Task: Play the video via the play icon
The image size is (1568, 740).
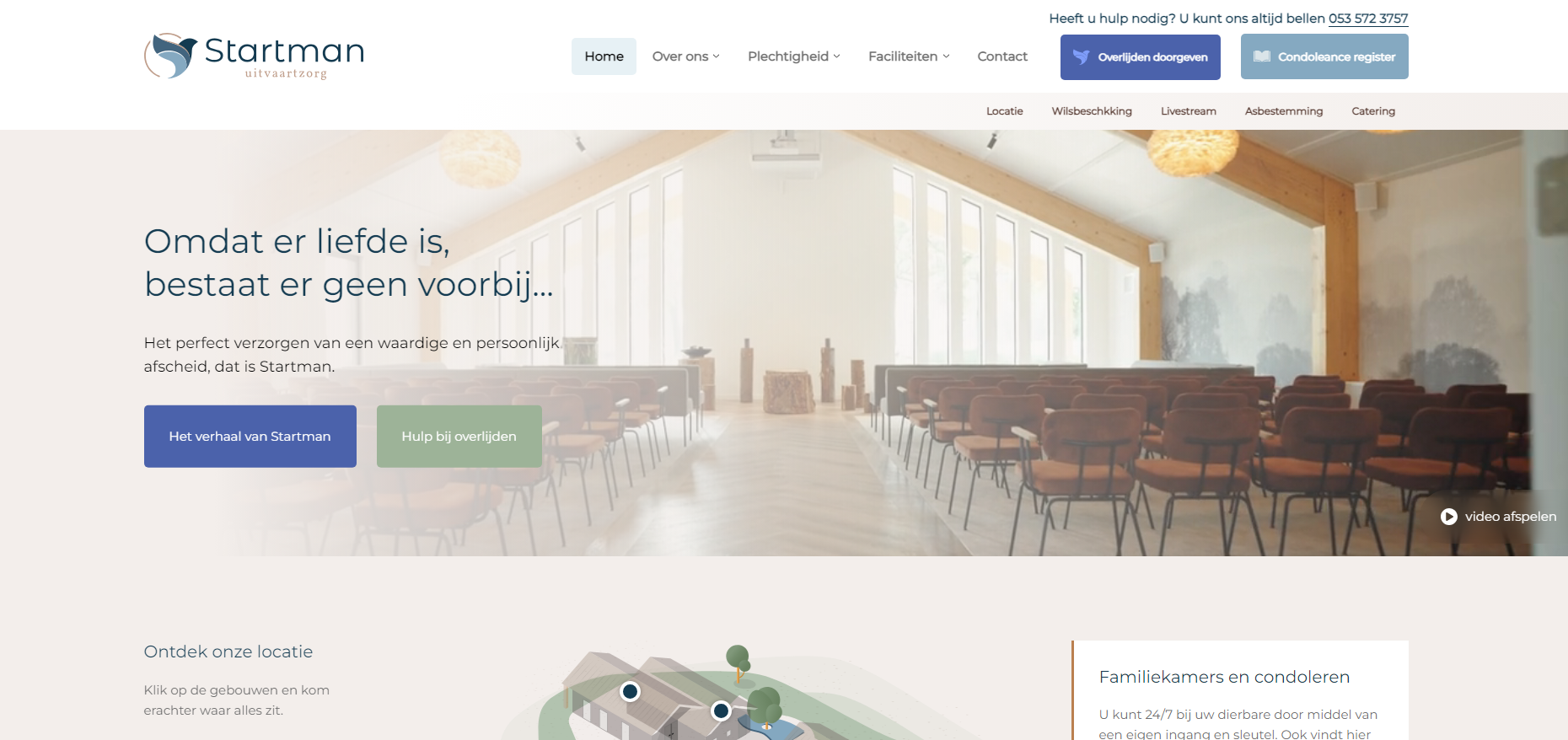Action: pos(1449,517)
